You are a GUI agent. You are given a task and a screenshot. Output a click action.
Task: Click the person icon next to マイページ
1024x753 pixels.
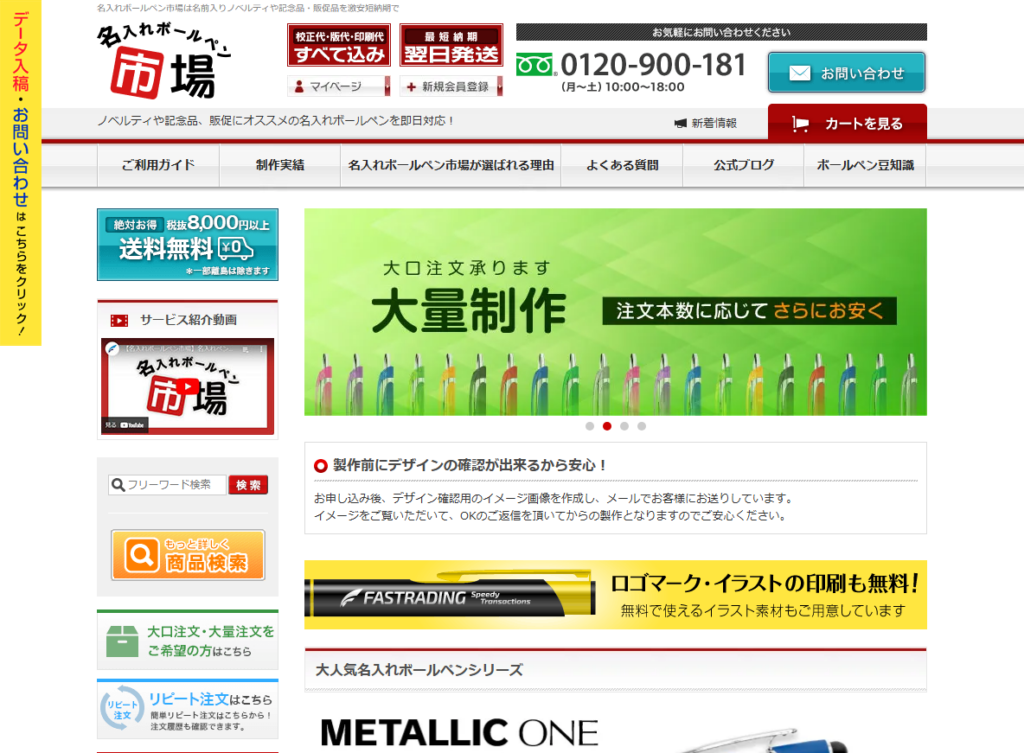298,87
